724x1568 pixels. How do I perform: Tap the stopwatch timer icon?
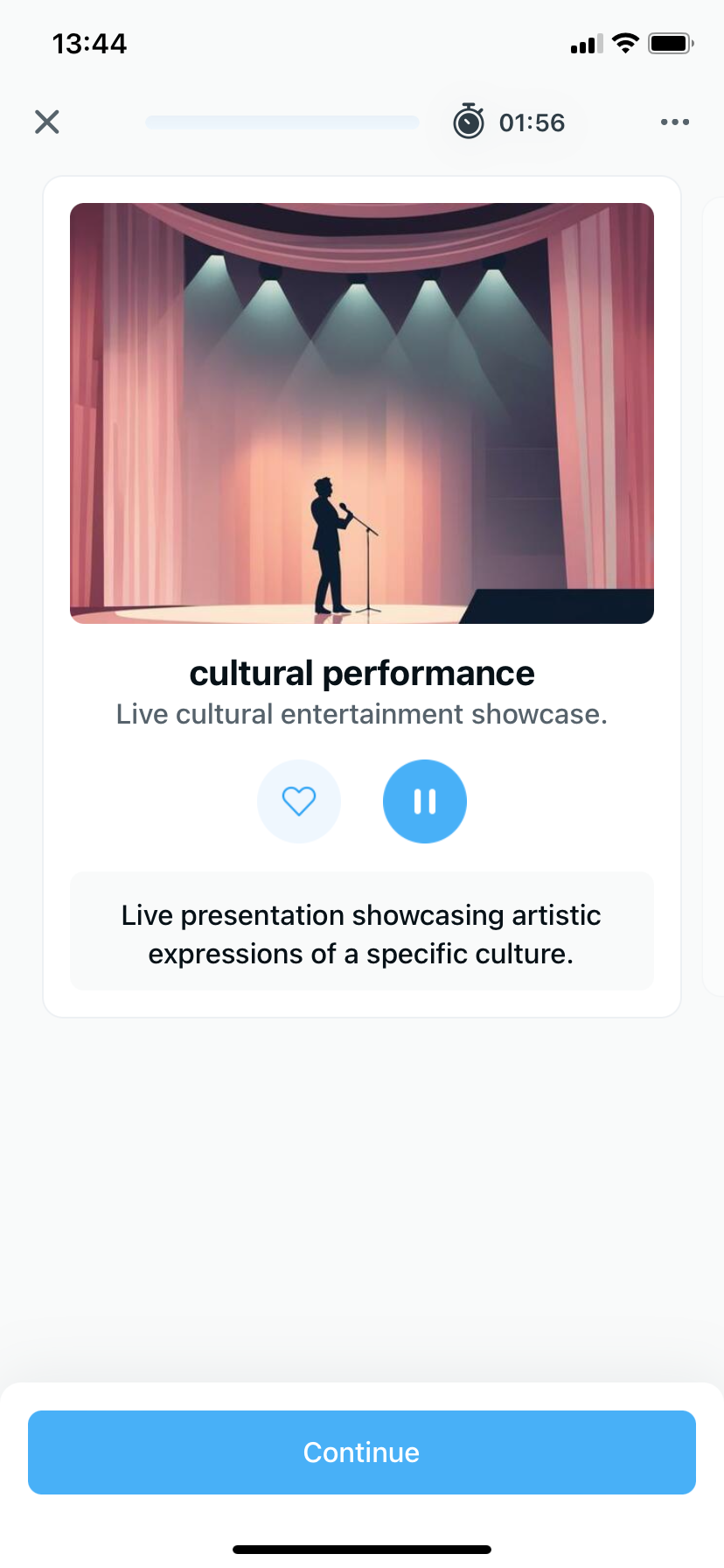pyautogui.click(x=469, y=122)
